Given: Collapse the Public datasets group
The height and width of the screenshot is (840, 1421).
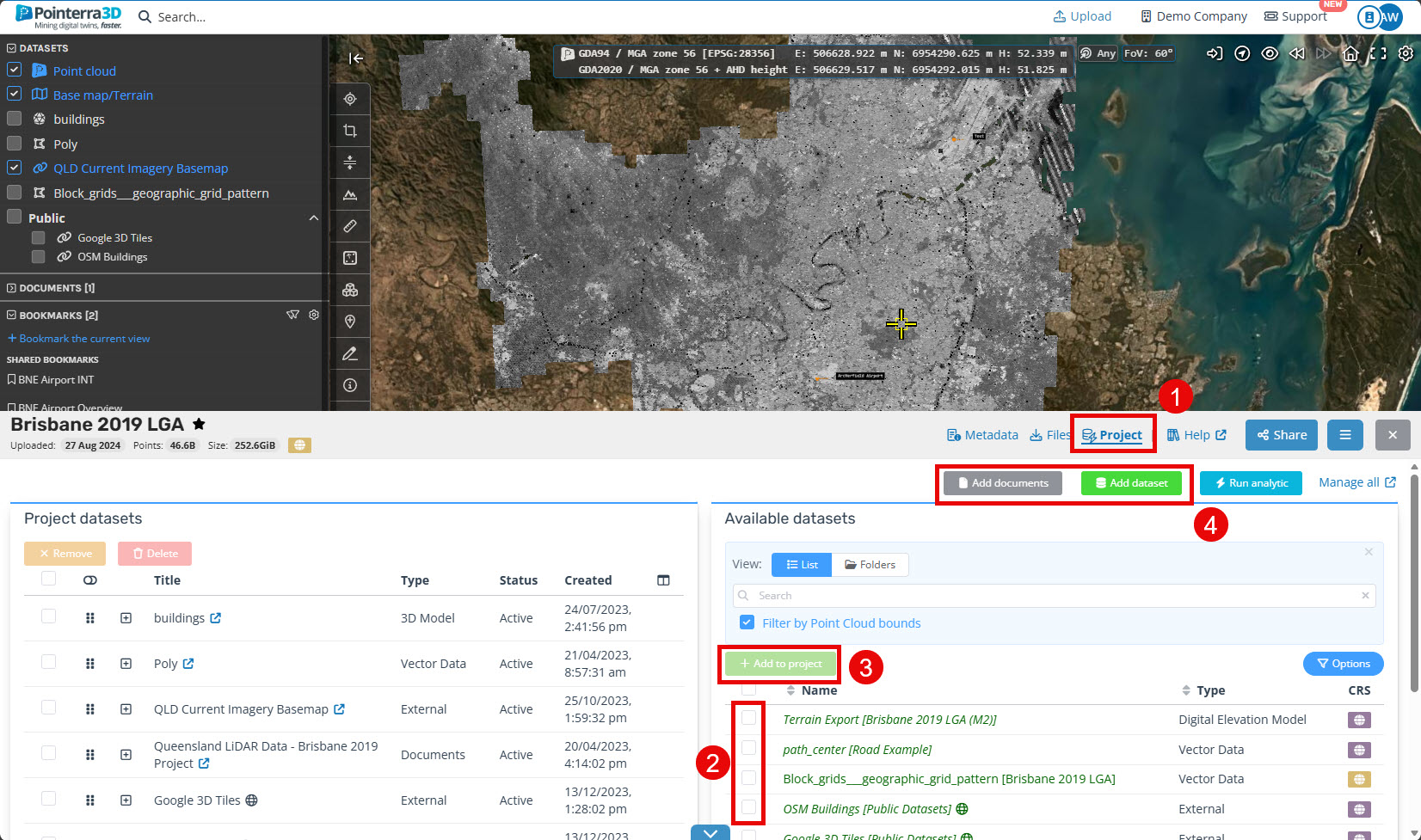Looking at the screenshot, I should pyautogui.click(x=314, y=218).
